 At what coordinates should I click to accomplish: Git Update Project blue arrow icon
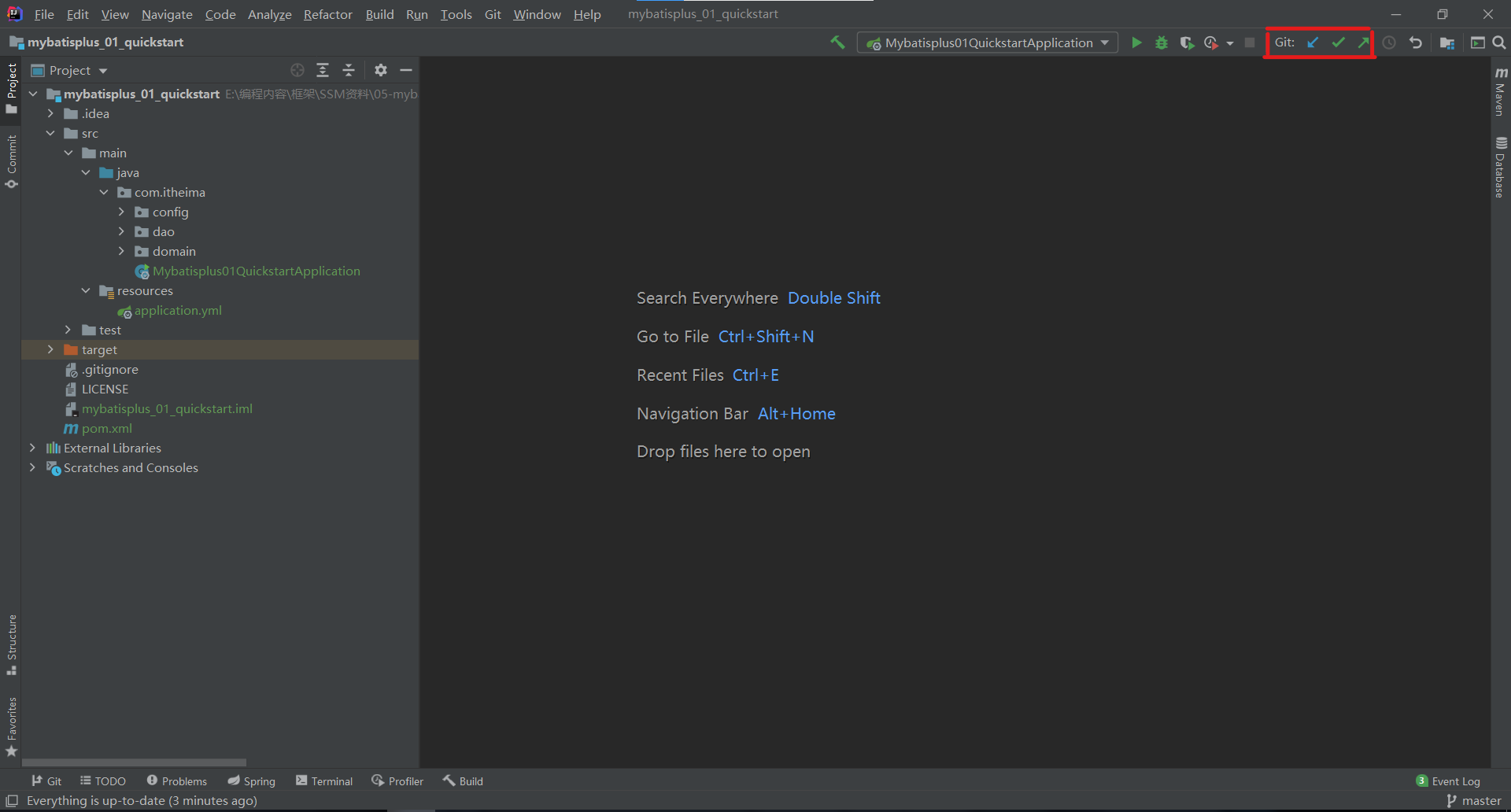pos(1313,42)
